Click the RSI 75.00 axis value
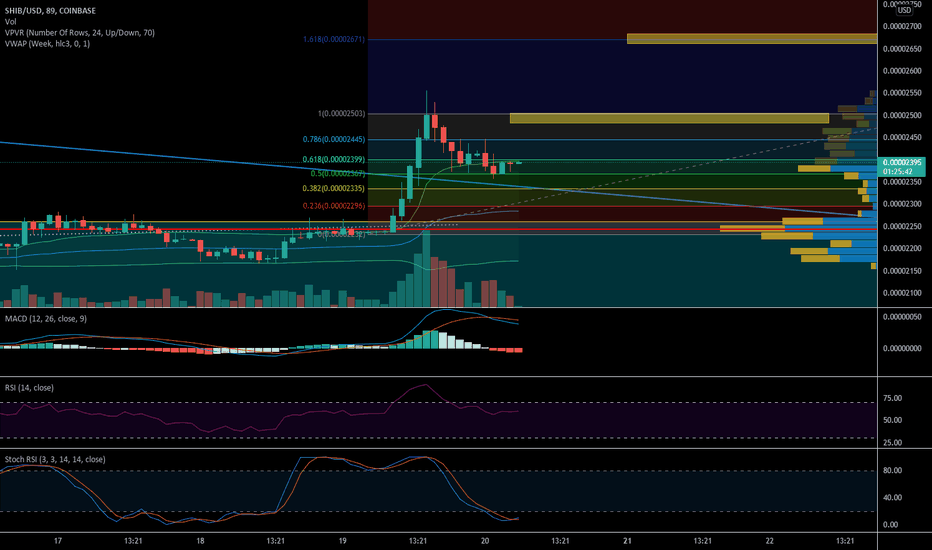932x550 pixels. pos(892,398)
